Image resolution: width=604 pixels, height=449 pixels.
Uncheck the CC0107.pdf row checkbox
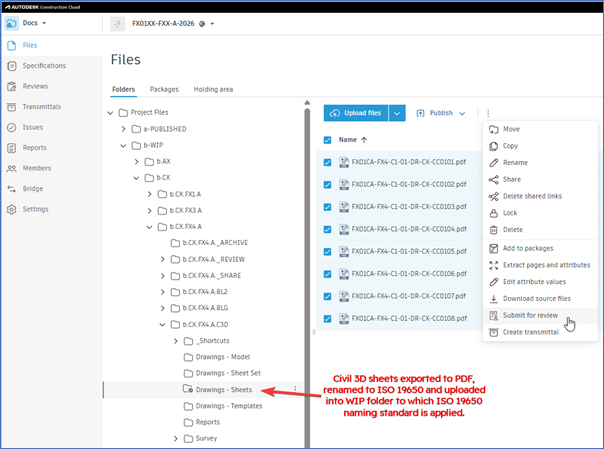tap(327, 296)
